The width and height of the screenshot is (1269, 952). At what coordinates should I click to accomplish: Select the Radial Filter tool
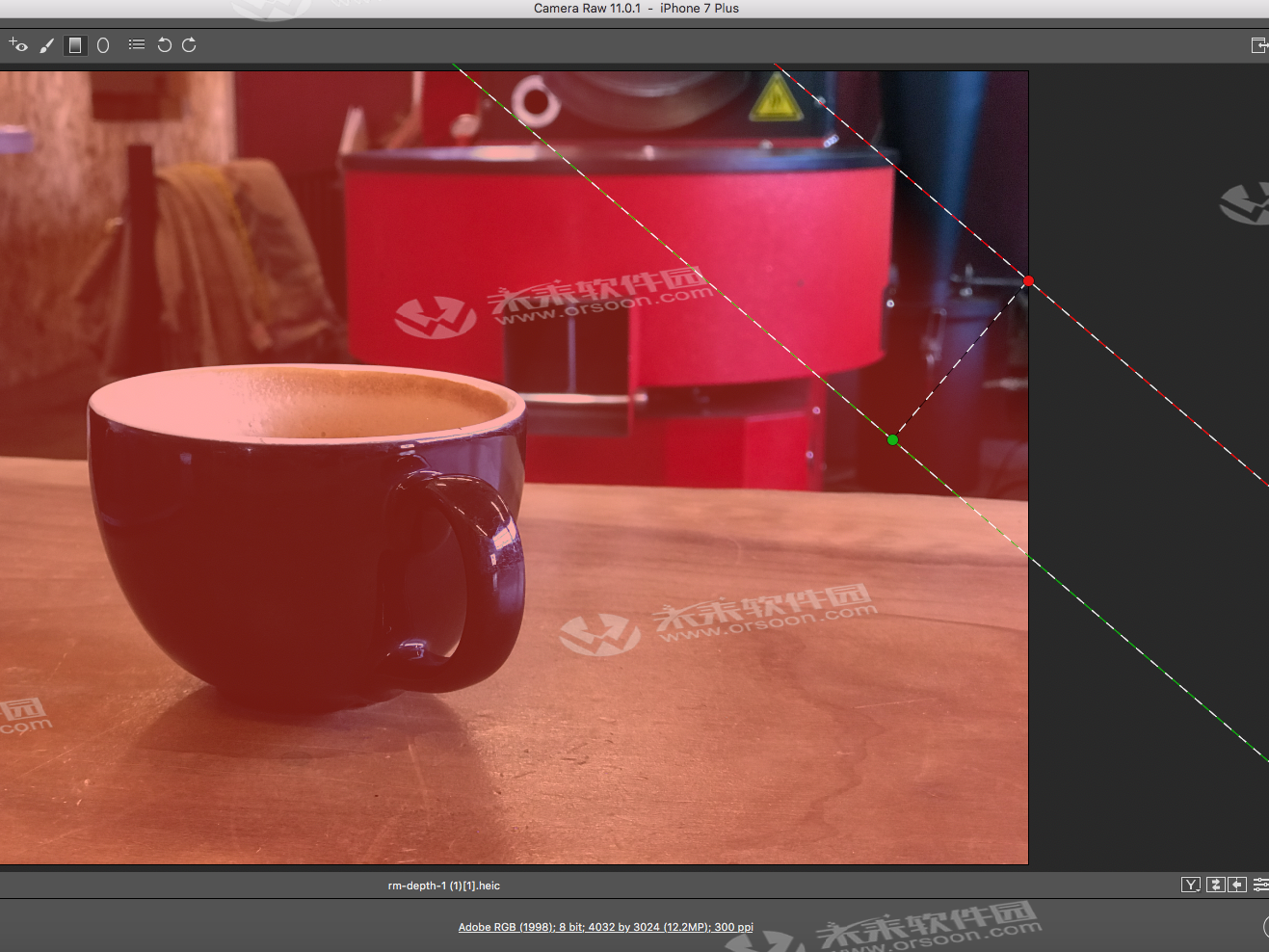(x=103, y=44)
